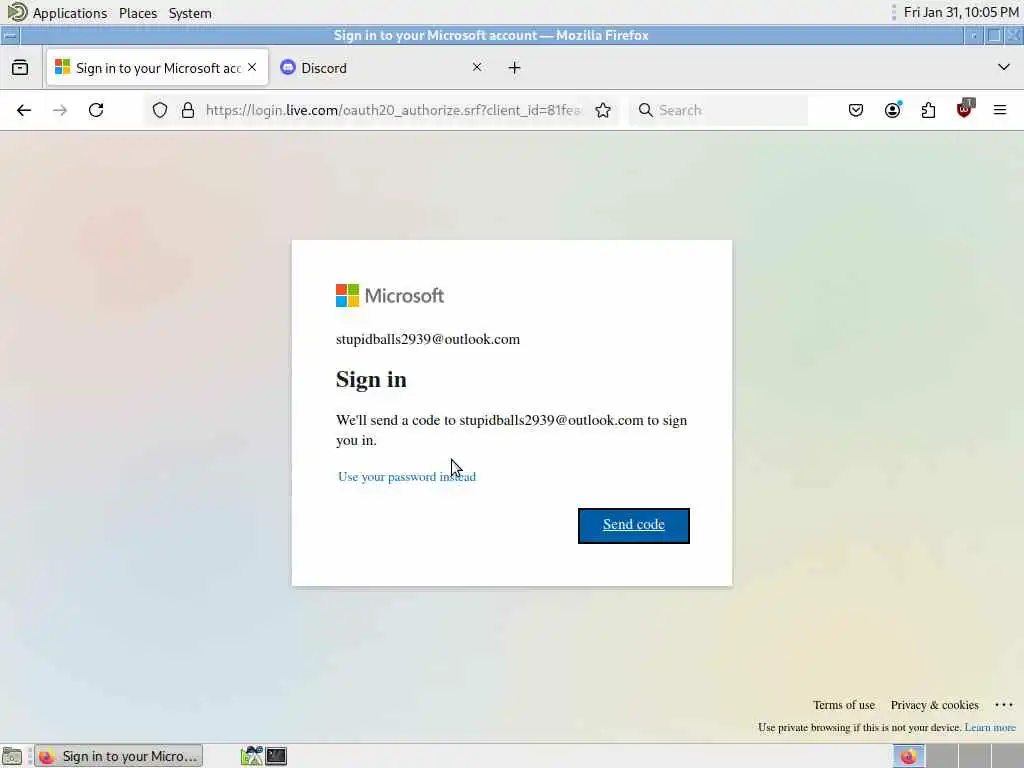Follow the Learn more link
Screen dimensions: 1024x768
click(x=990, y=727)
